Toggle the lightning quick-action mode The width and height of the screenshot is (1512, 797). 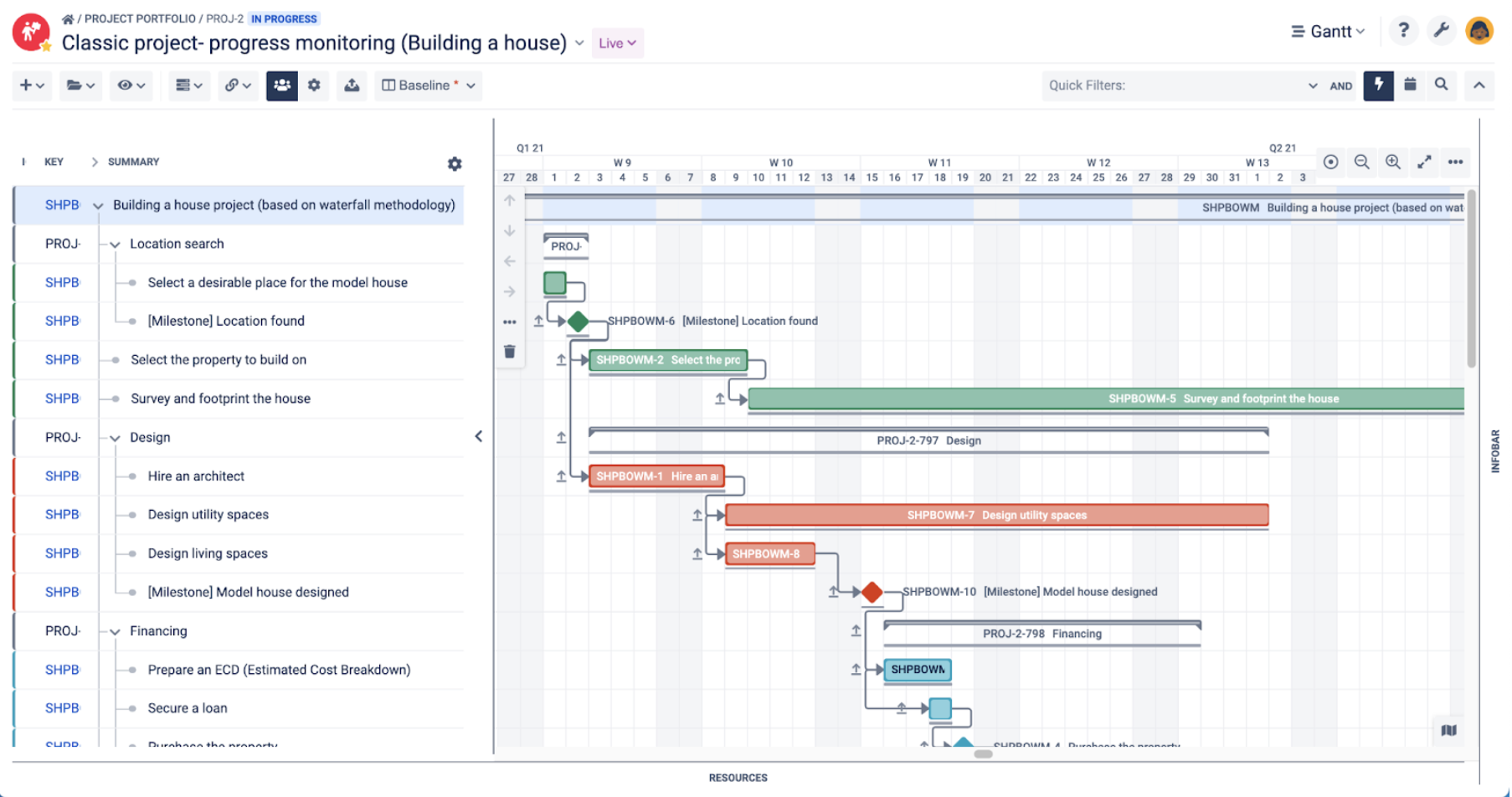coord(1378,85)
